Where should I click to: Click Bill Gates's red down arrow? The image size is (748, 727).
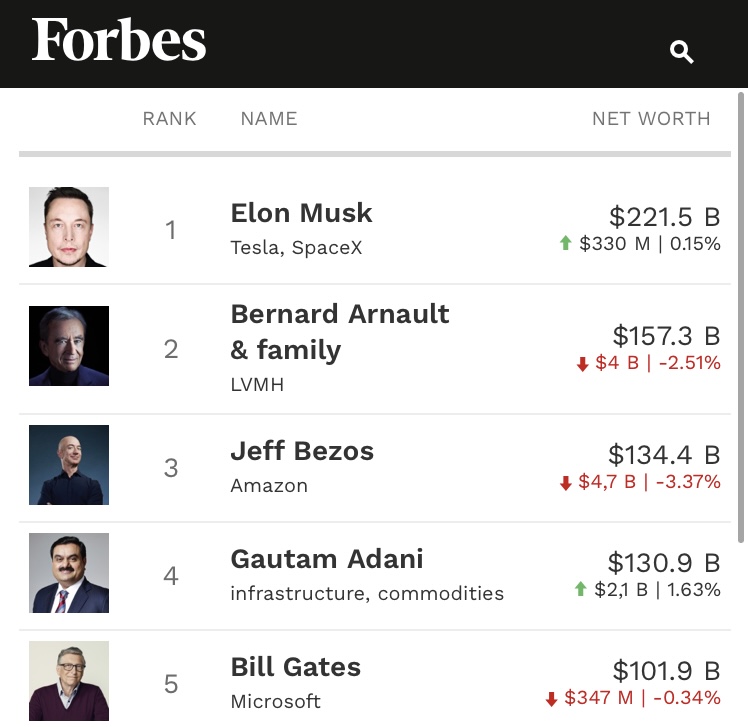coord(551,698)
